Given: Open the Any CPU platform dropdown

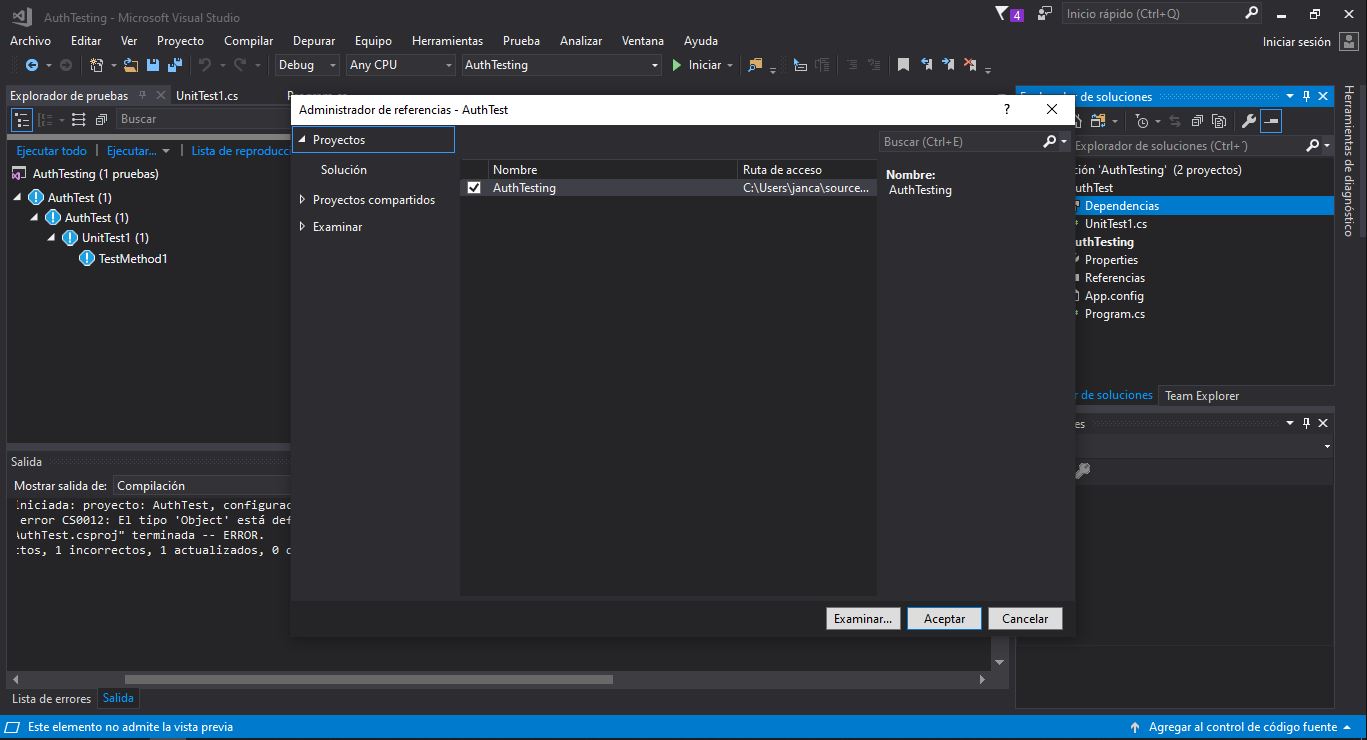Looking at the screenshot, I should [x=400, y=65].
